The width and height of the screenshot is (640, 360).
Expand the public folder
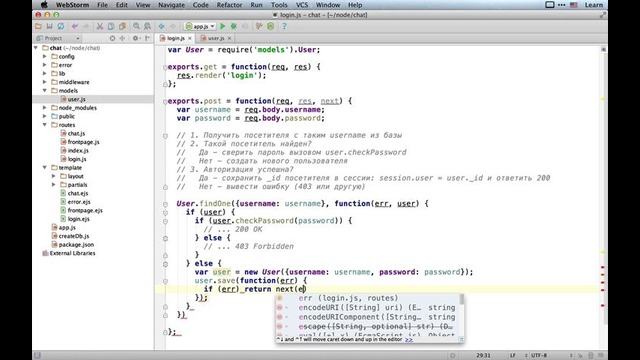[x=44, y=116]
